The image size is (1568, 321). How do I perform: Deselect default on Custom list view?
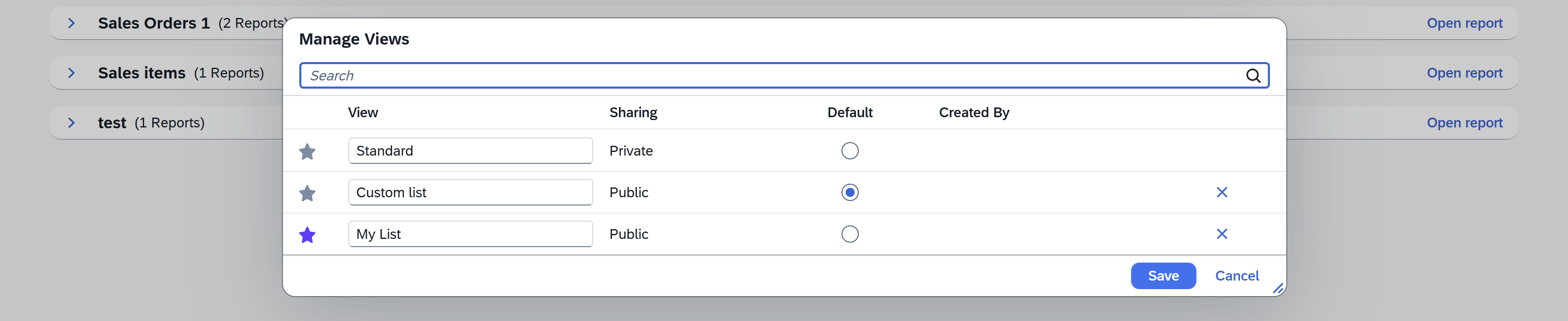pyautogui.click(x=850, y=192)
